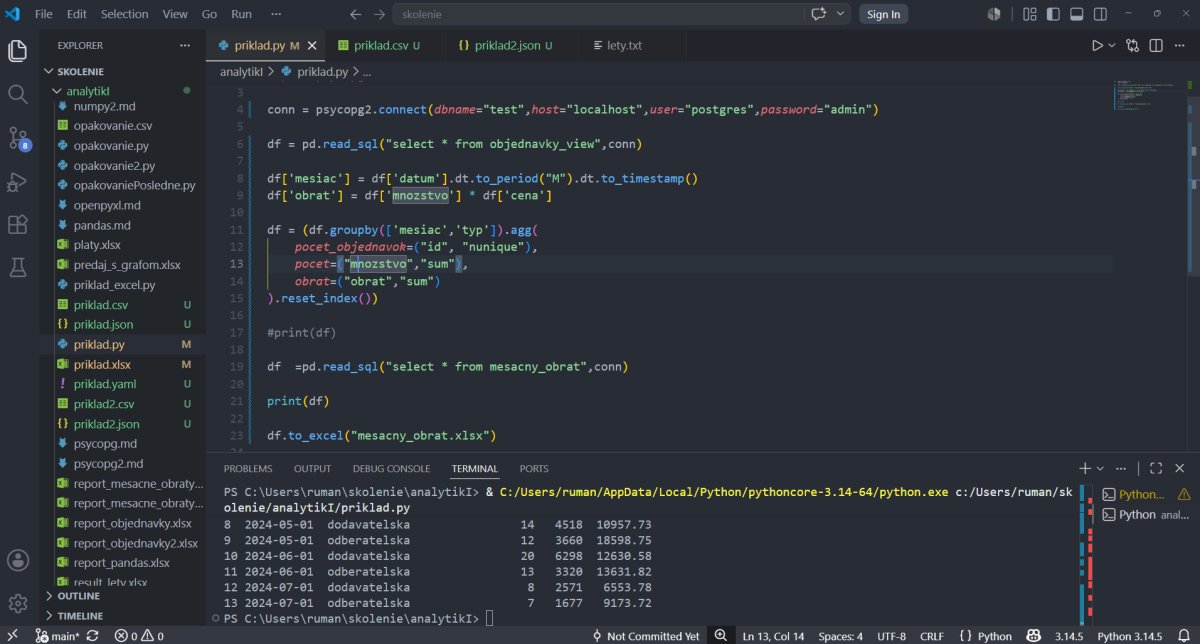
Task: Open the Manage gear menu
Action: coord(17,604)
